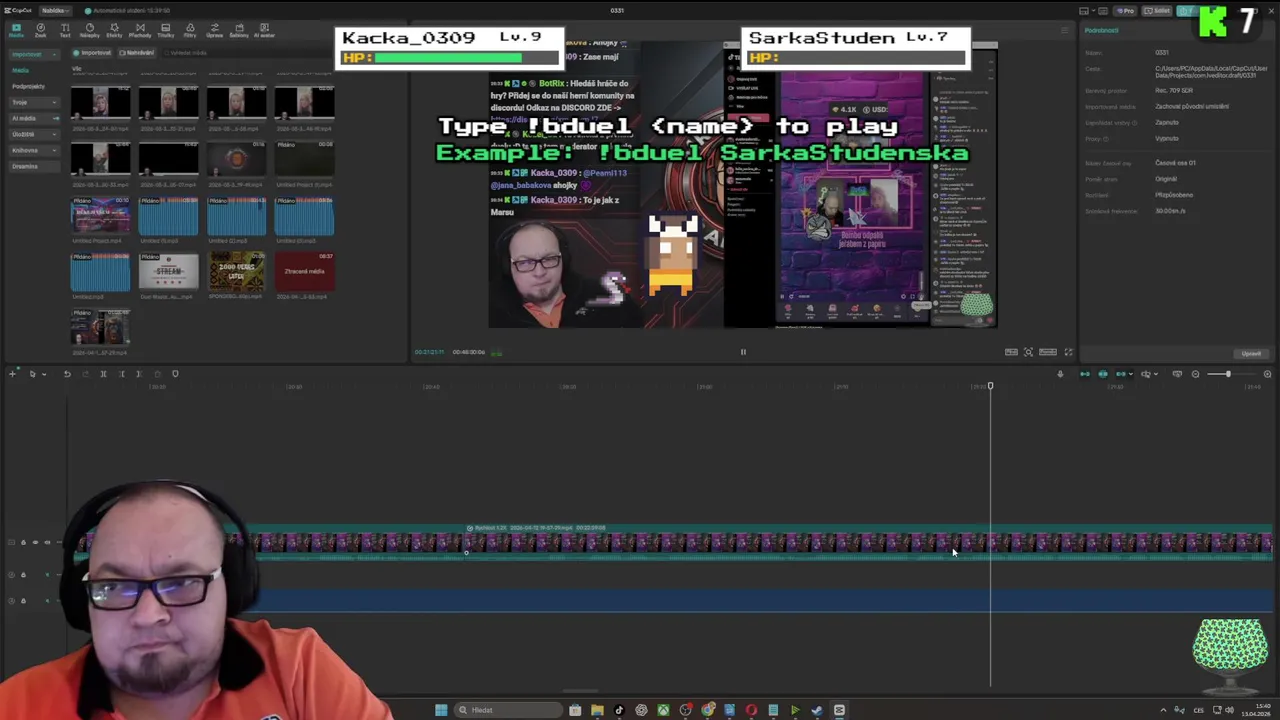Open the Efekty (effects) tab
The width and height of the screenshot is (1280, 720).
114,30
